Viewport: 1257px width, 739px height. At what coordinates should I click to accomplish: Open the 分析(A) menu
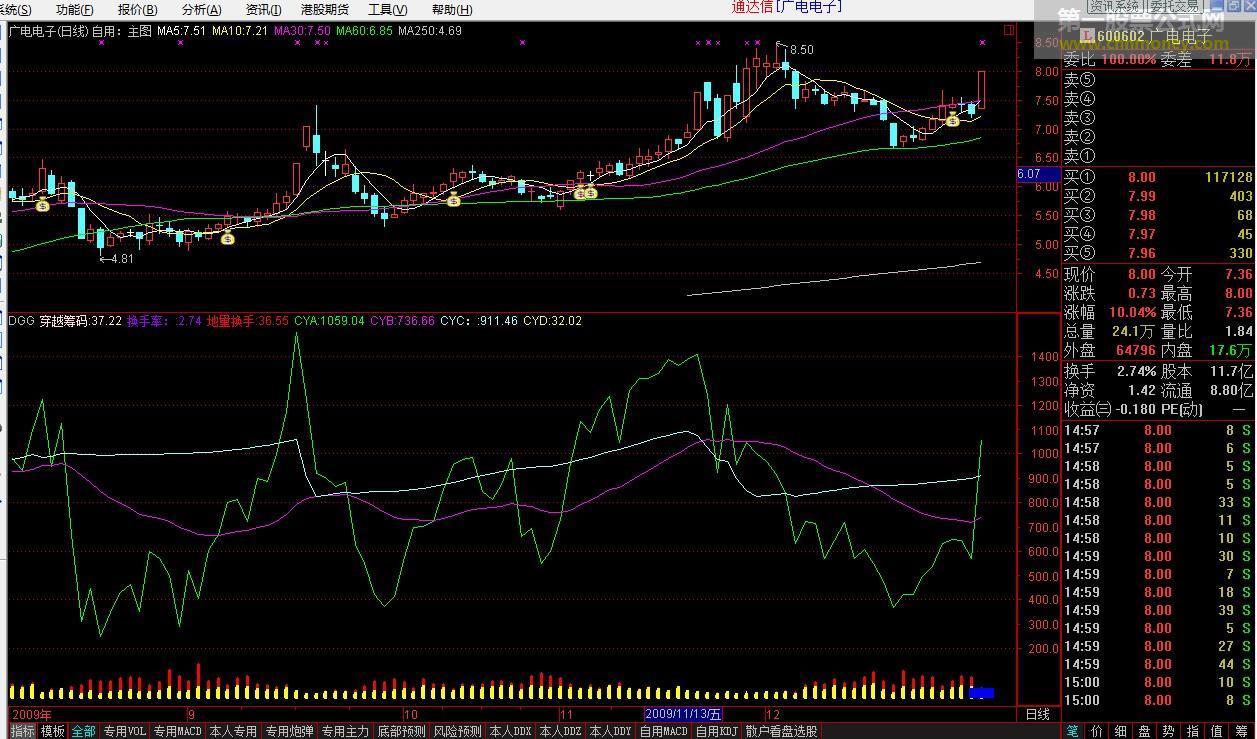(x=201, y=9)
